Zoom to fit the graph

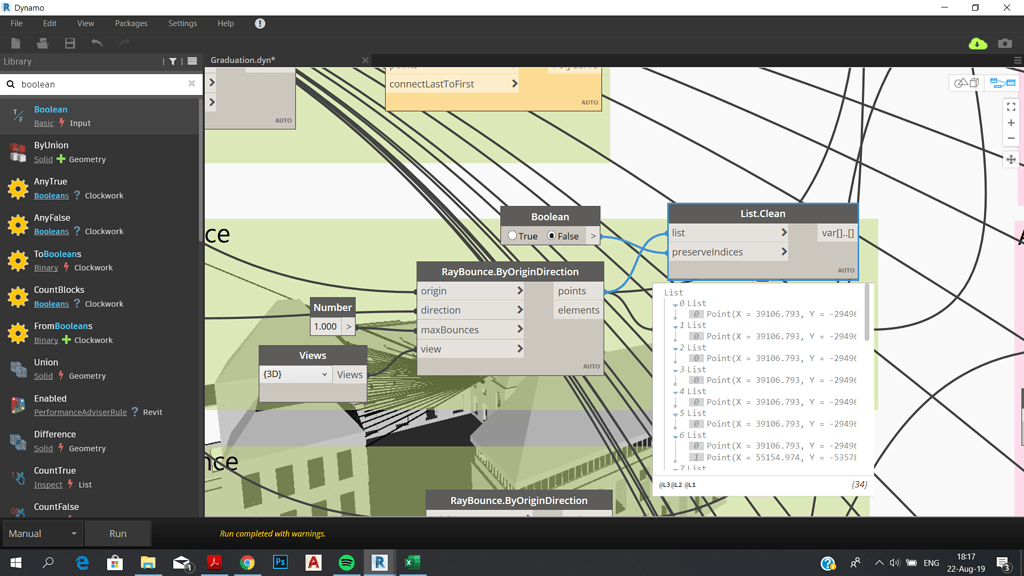[x=1010, y=107]
